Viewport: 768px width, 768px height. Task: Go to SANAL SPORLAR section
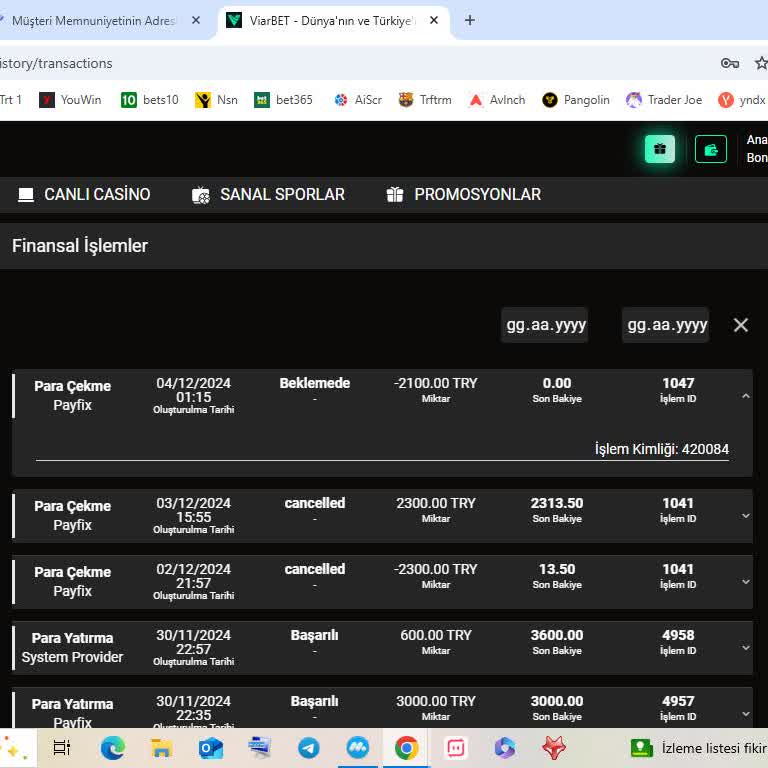[268, 195]
